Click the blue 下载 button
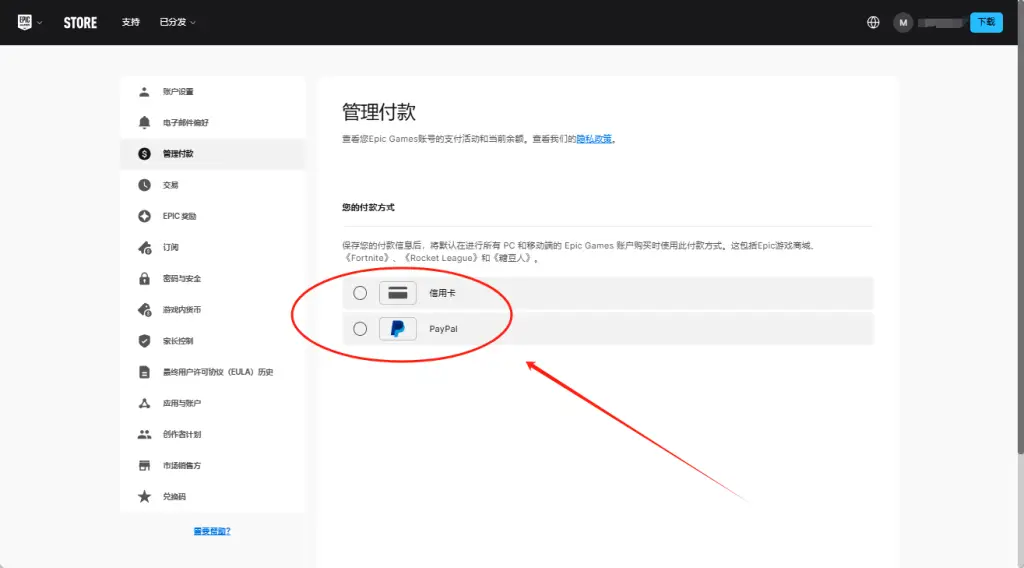 point(986,22)
